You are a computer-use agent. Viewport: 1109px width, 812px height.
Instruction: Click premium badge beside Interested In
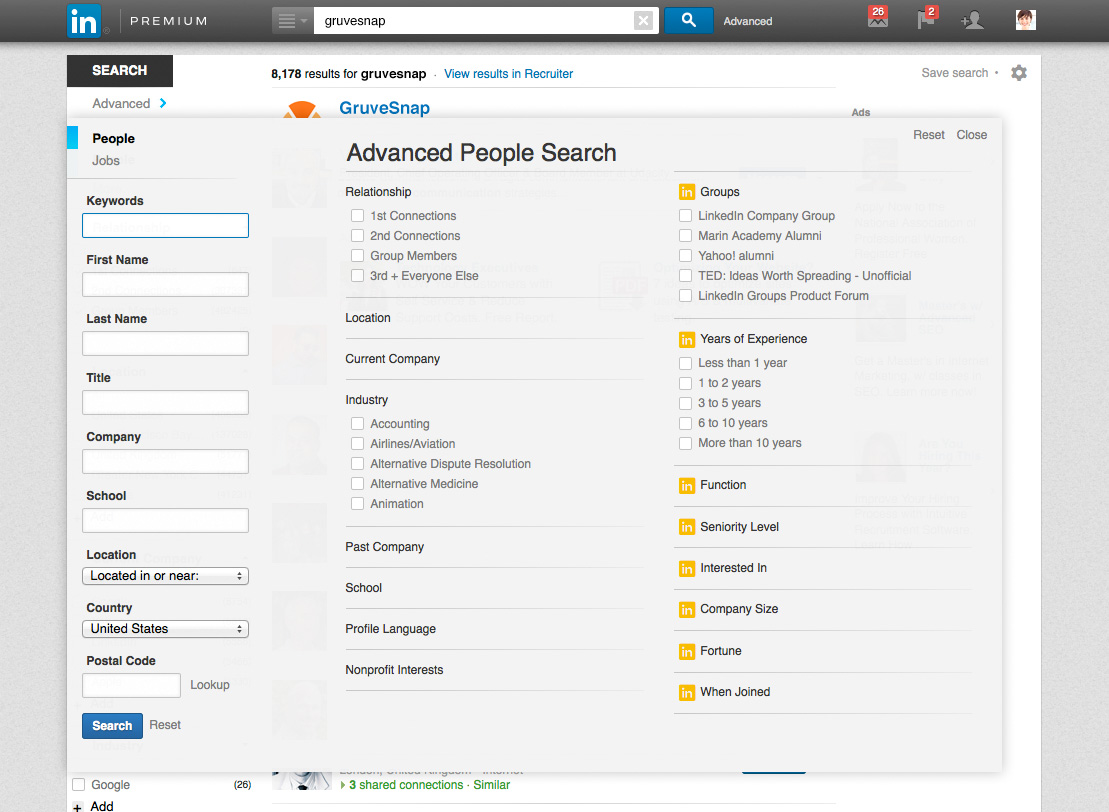pos(687,568)
